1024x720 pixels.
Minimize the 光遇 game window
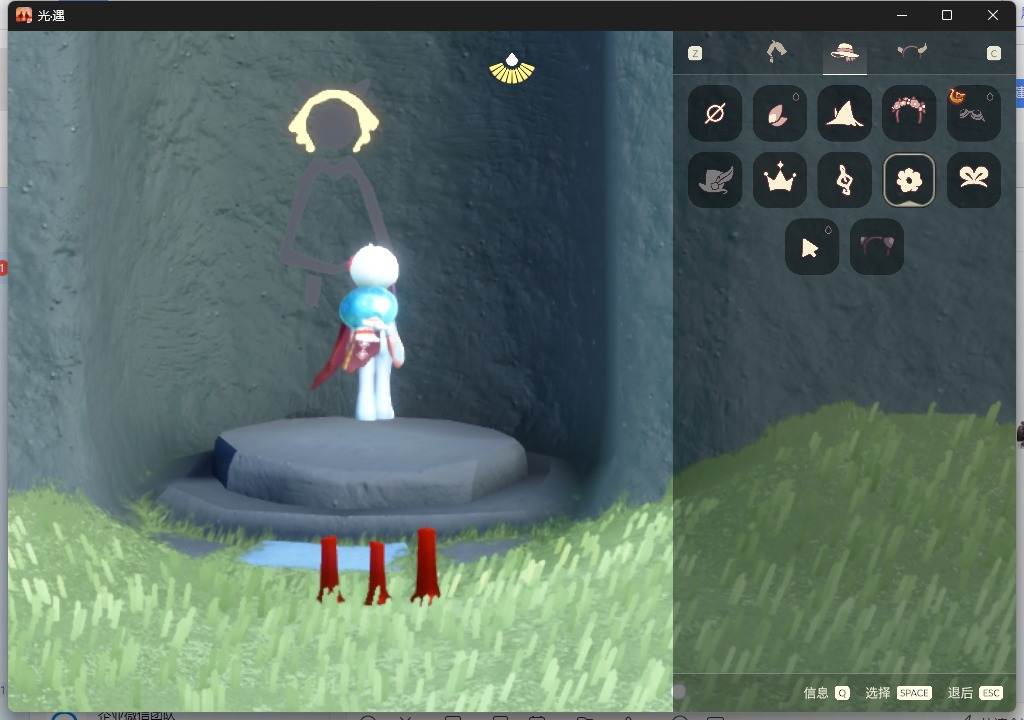coord(902,15)
